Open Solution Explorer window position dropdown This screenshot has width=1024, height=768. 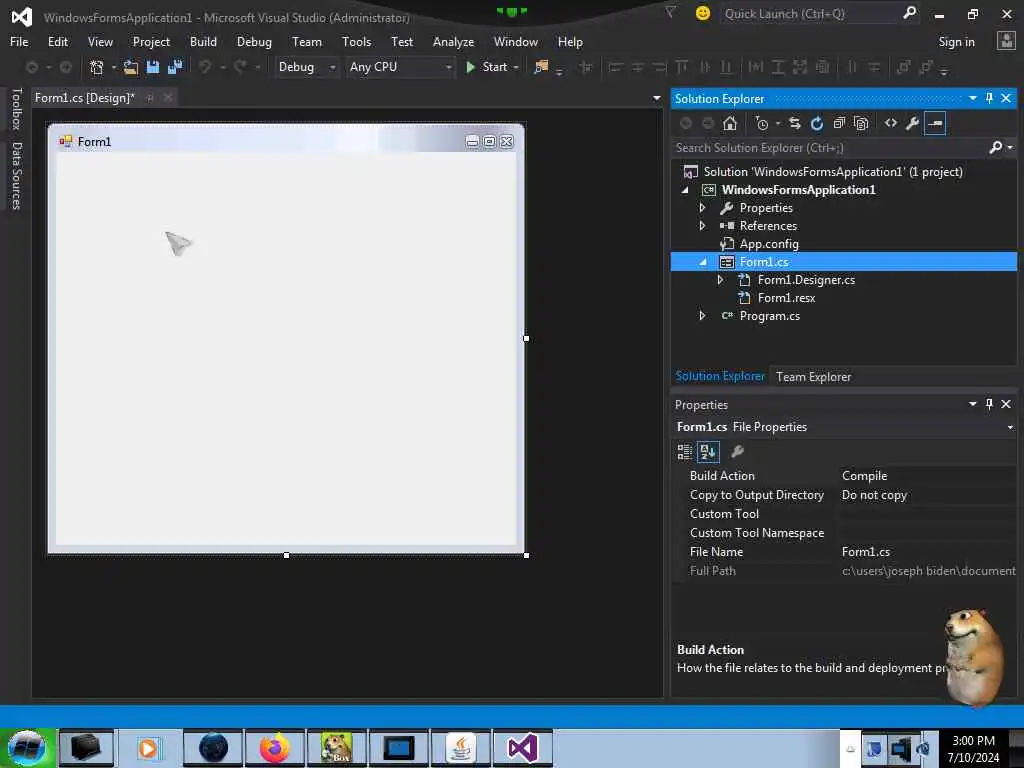(x=972, y=98)
